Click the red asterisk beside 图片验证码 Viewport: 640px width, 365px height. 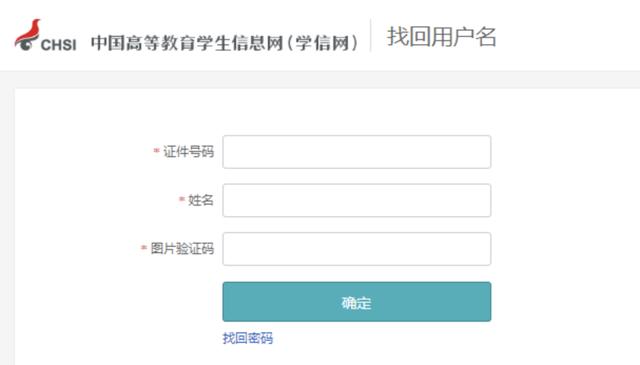point(144,247)
